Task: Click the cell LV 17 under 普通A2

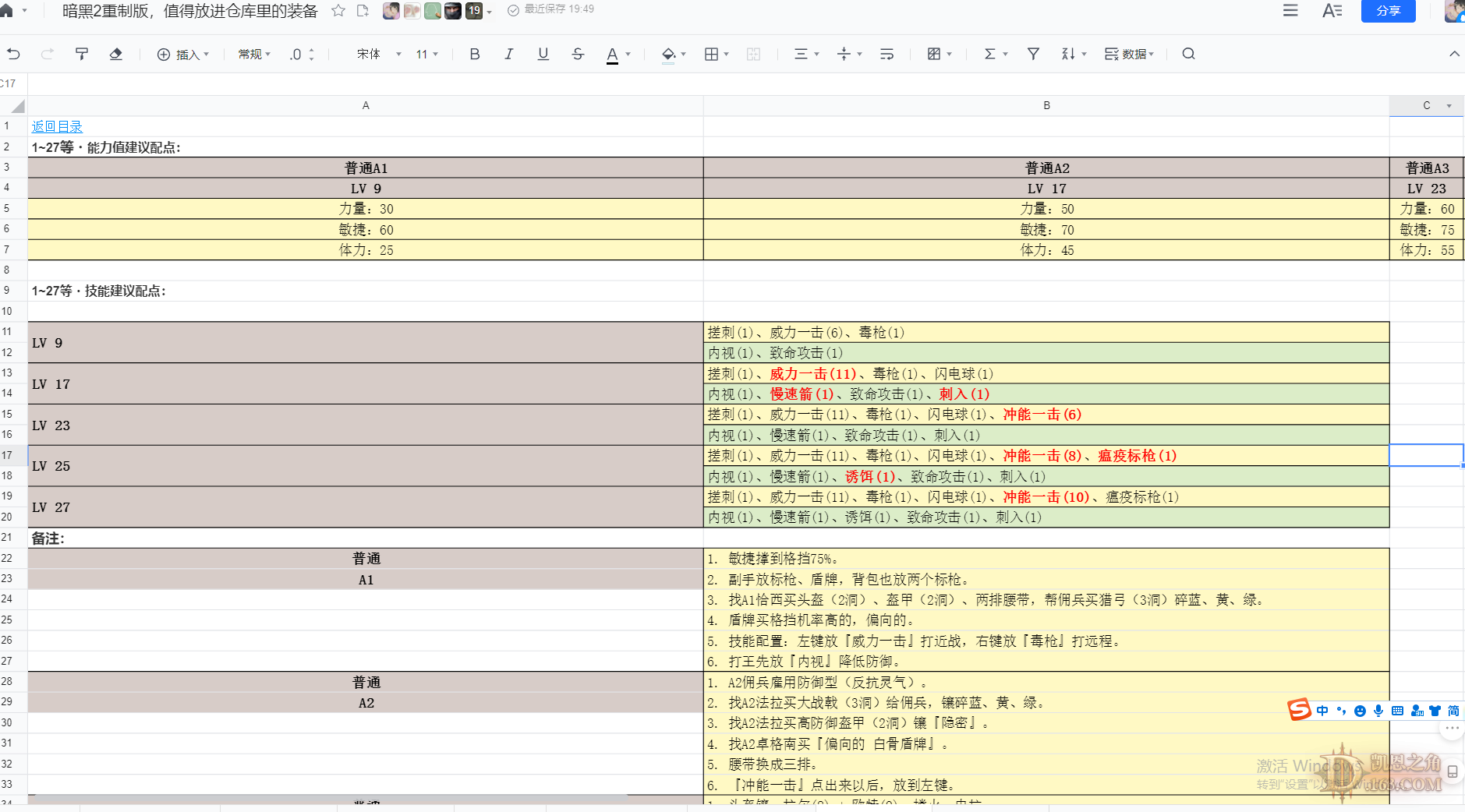Action: [x=1046, y=189]
